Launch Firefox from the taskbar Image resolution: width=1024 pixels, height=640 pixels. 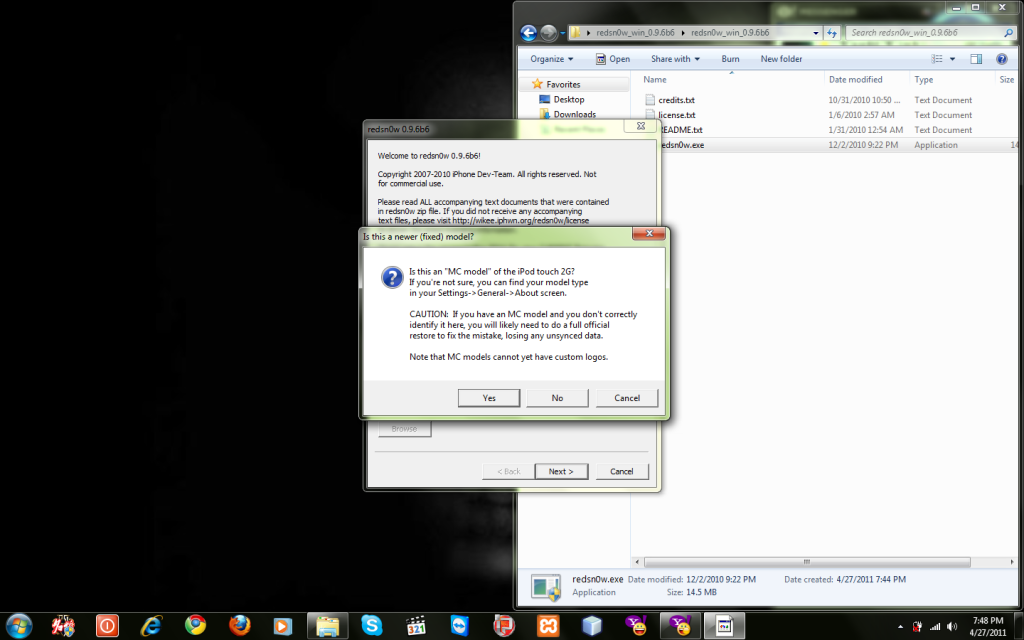pos(238,625)
